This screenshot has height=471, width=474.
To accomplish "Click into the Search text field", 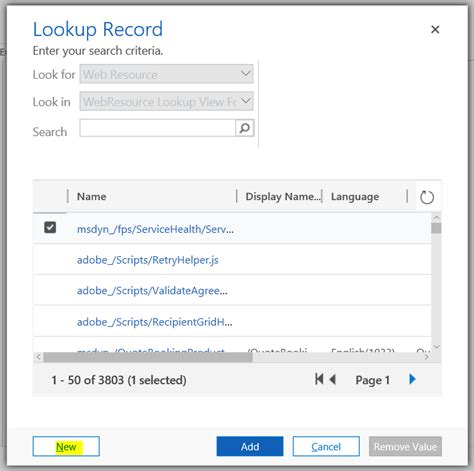I will point(157,128).
